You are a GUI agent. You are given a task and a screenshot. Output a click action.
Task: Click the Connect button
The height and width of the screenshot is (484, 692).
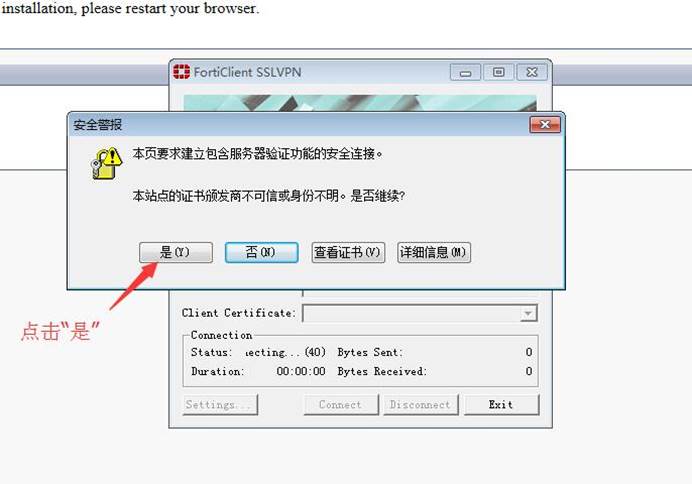tap(341, 405)
